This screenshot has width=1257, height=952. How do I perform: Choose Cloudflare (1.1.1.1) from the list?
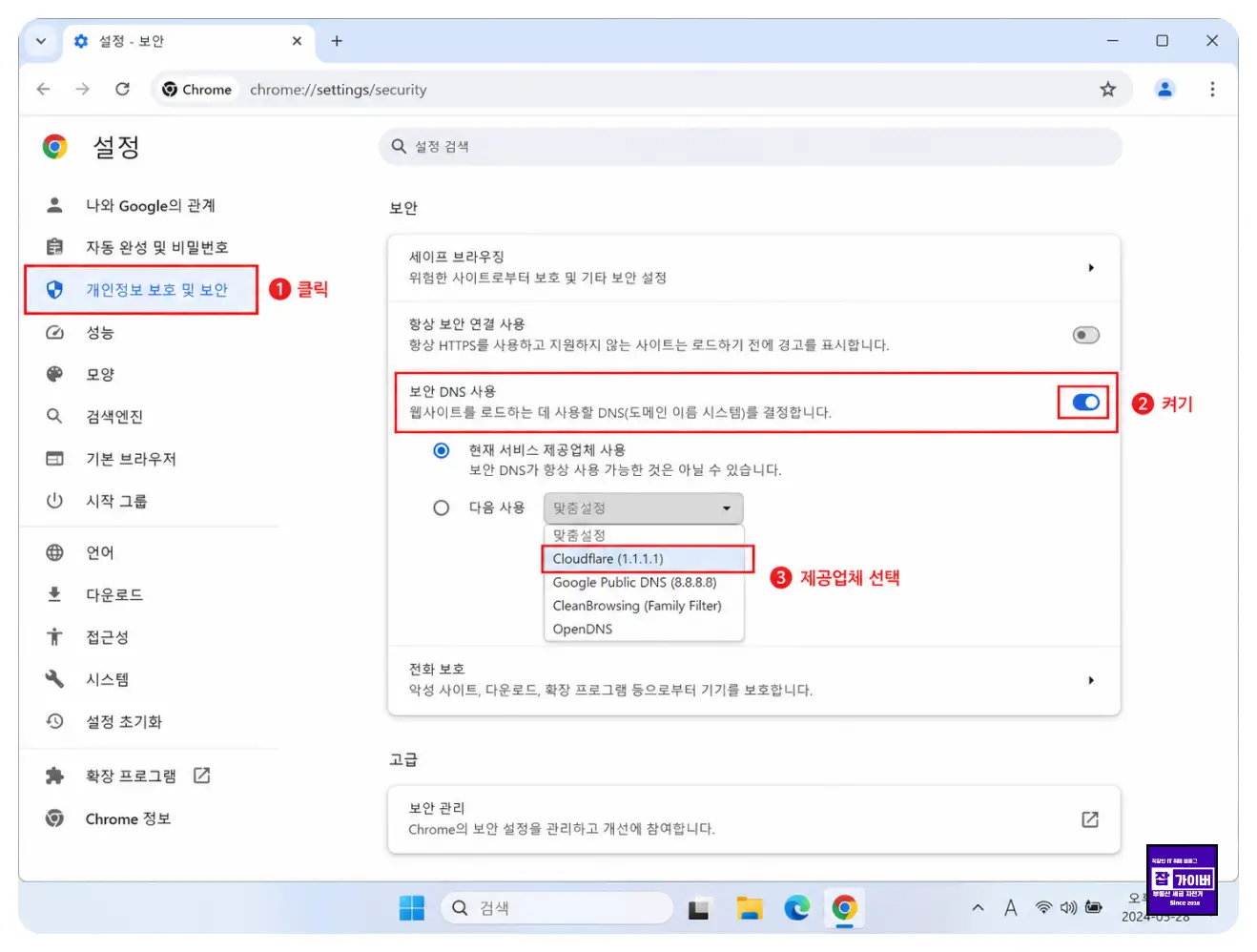point(643,559)
